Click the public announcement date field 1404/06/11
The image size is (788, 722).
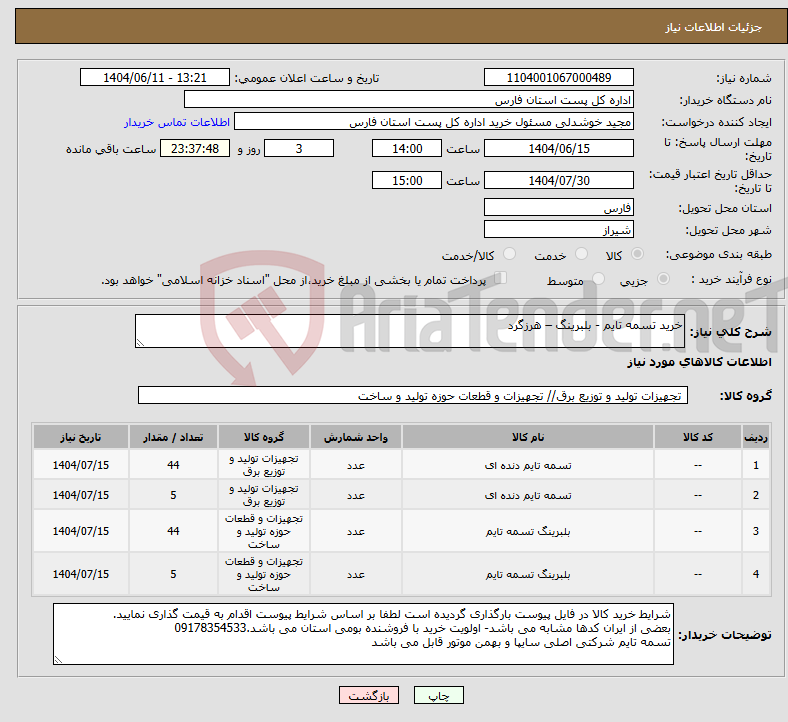pos(155,78)
